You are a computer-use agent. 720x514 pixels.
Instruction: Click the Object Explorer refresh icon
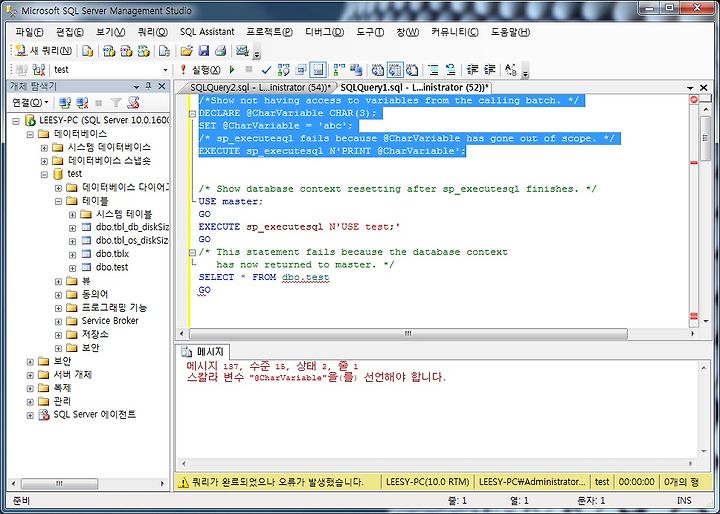coord(133,102)
